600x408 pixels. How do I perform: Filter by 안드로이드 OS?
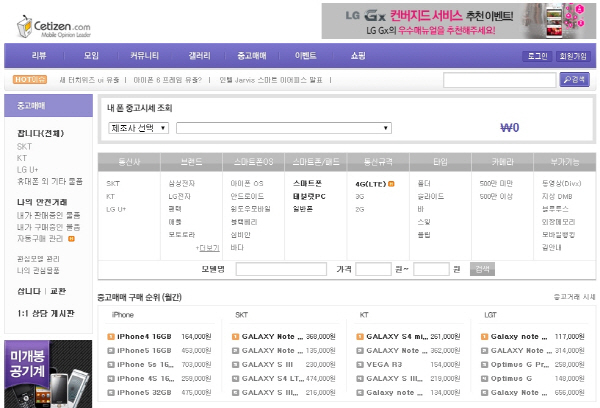coord(247,196)
